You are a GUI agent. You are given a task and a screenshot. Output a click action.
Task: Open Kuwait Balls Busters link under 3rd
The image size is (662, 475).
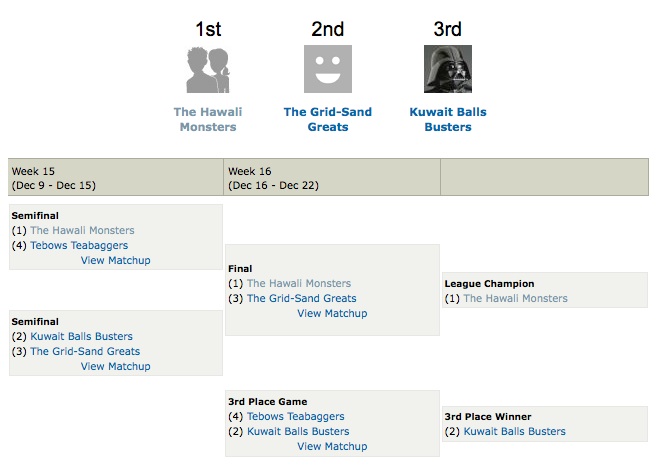point(448,119)
